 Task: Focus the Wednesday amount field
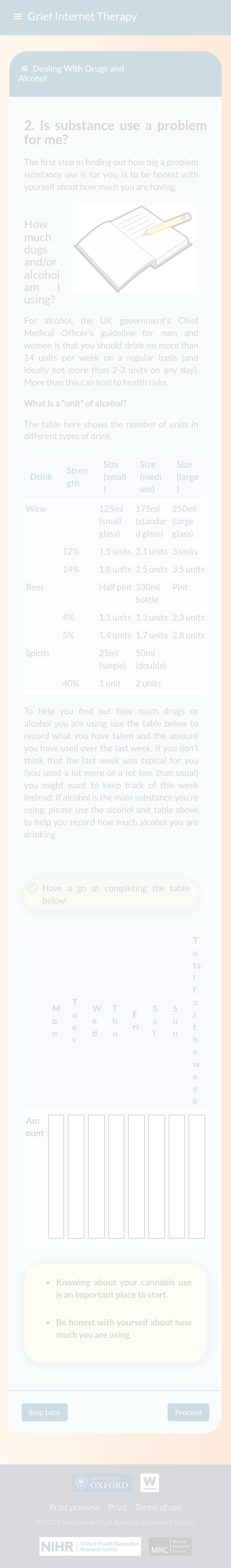tap(96, 1176)
